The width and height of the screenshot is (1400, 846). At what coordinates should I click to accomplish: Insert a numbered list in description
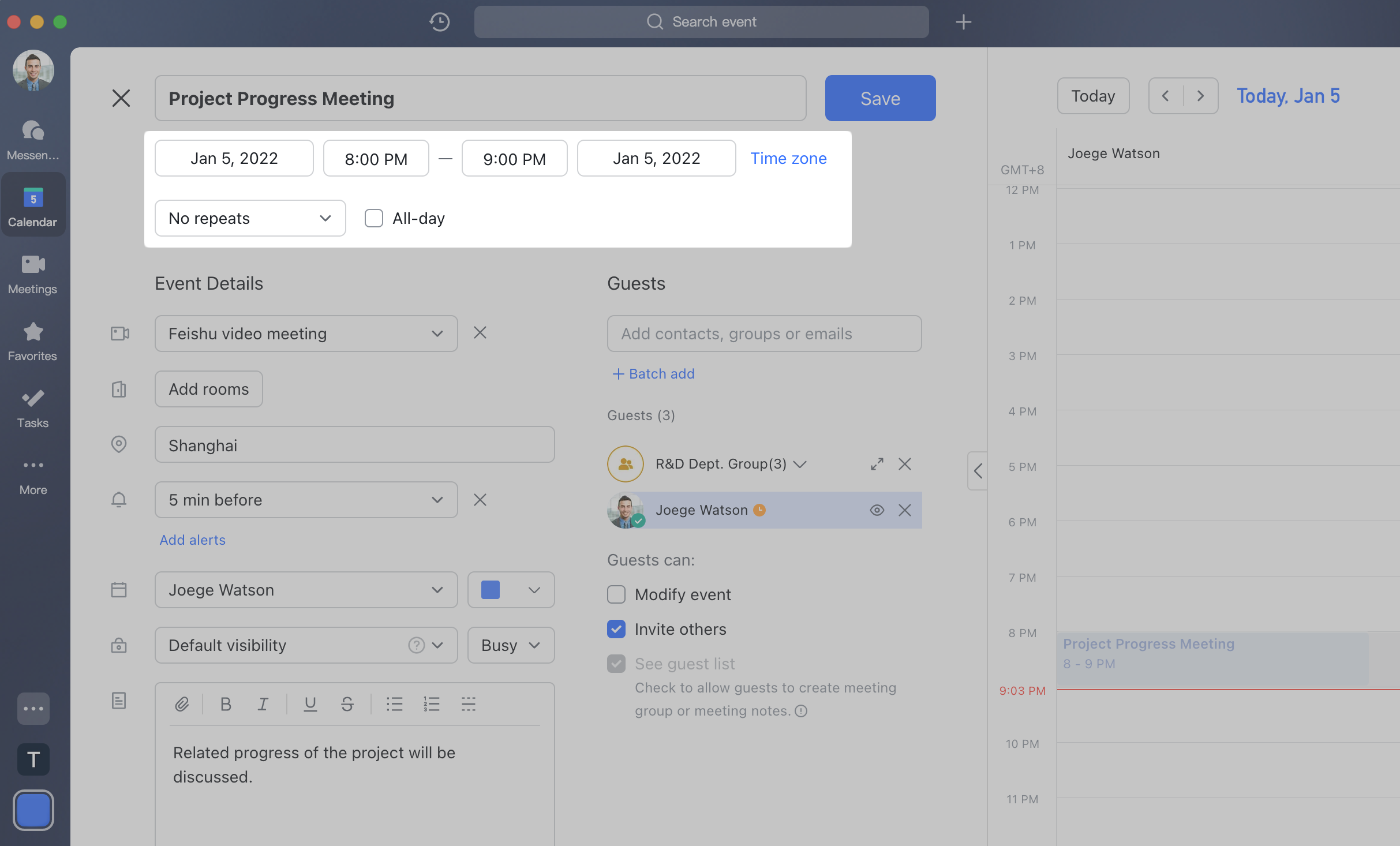tap(431, 704)
